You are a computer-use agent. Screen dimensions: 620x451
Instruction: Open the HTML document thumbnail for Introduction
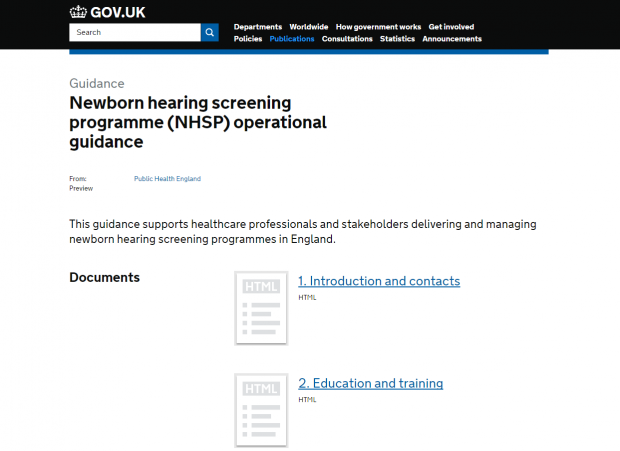click(x=261, y=308)
